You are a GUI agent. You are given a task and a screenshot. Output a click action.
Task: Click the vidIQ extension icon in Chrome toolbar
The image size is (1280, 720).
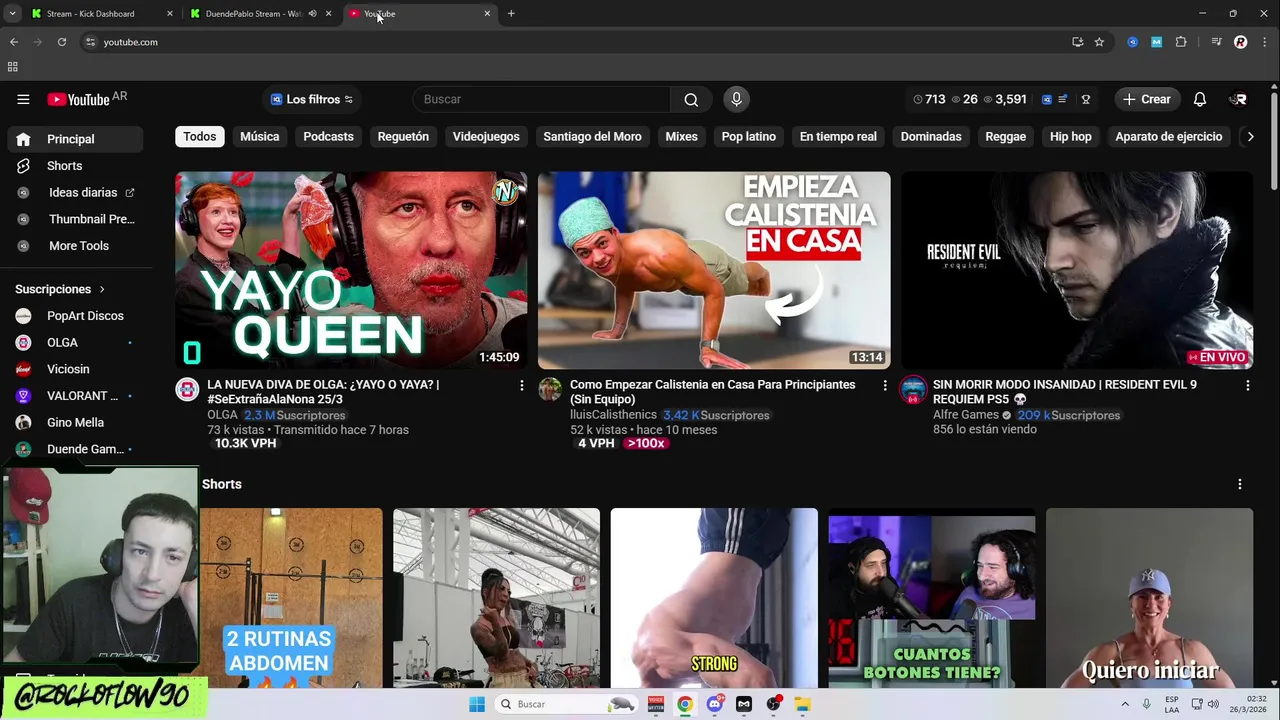[x=1133, y=42]
